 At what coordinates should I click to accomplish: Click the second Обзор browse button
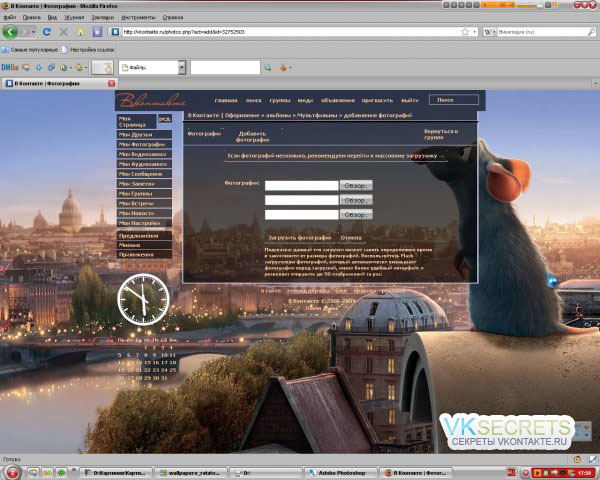[x=356, y=200]
